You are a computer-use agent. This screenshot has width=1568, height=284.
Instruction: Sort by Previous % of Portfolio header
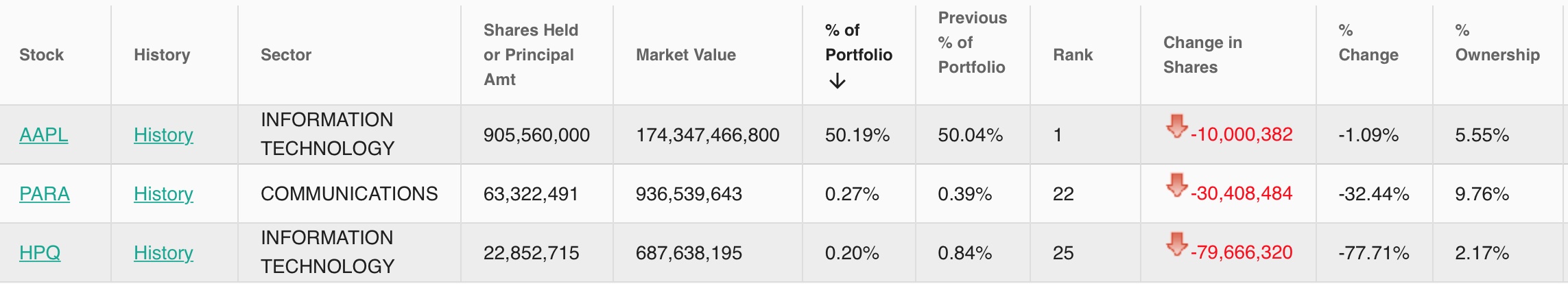[972, 43]
